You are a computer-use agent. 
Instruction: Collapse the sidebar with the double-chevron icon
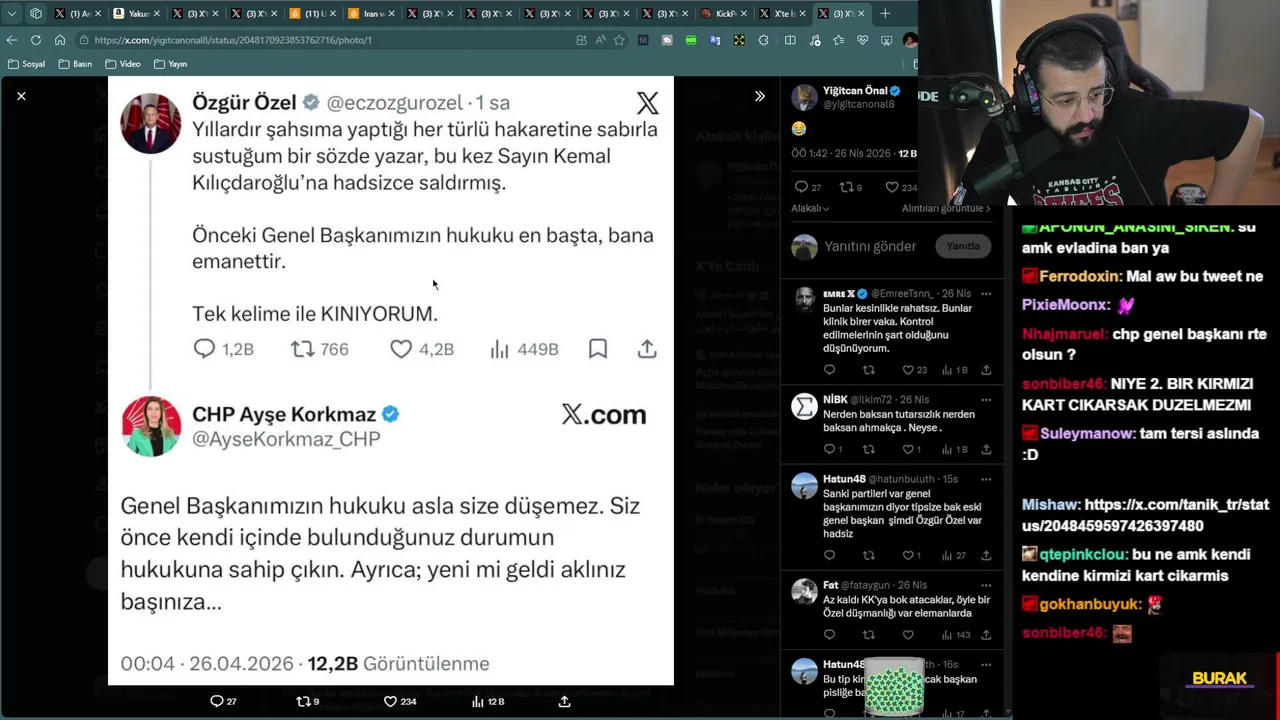[x=759, y=96]
